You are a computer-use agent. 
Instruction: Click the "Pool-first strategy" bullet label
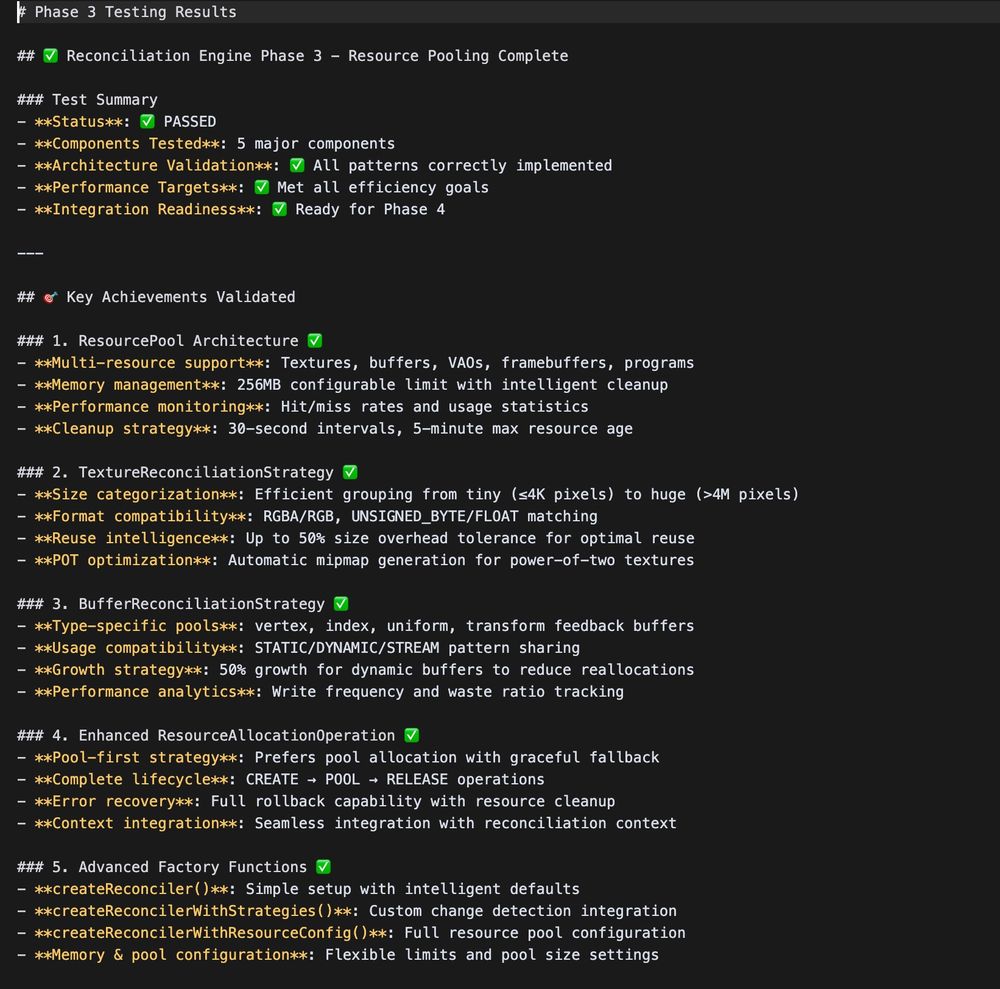136,757
